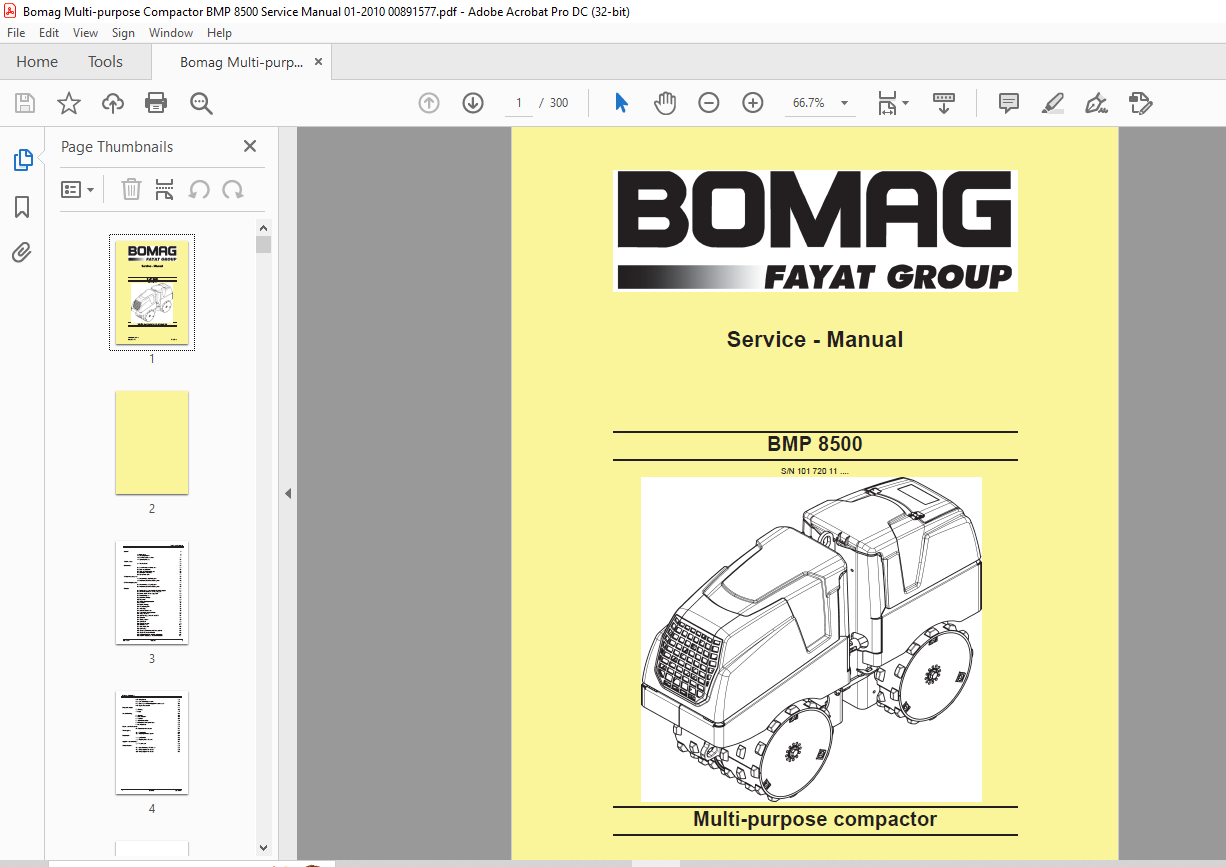Click the Service - Manual heading text
Screen dimensions: 1226x867
[x=815, y=339]
